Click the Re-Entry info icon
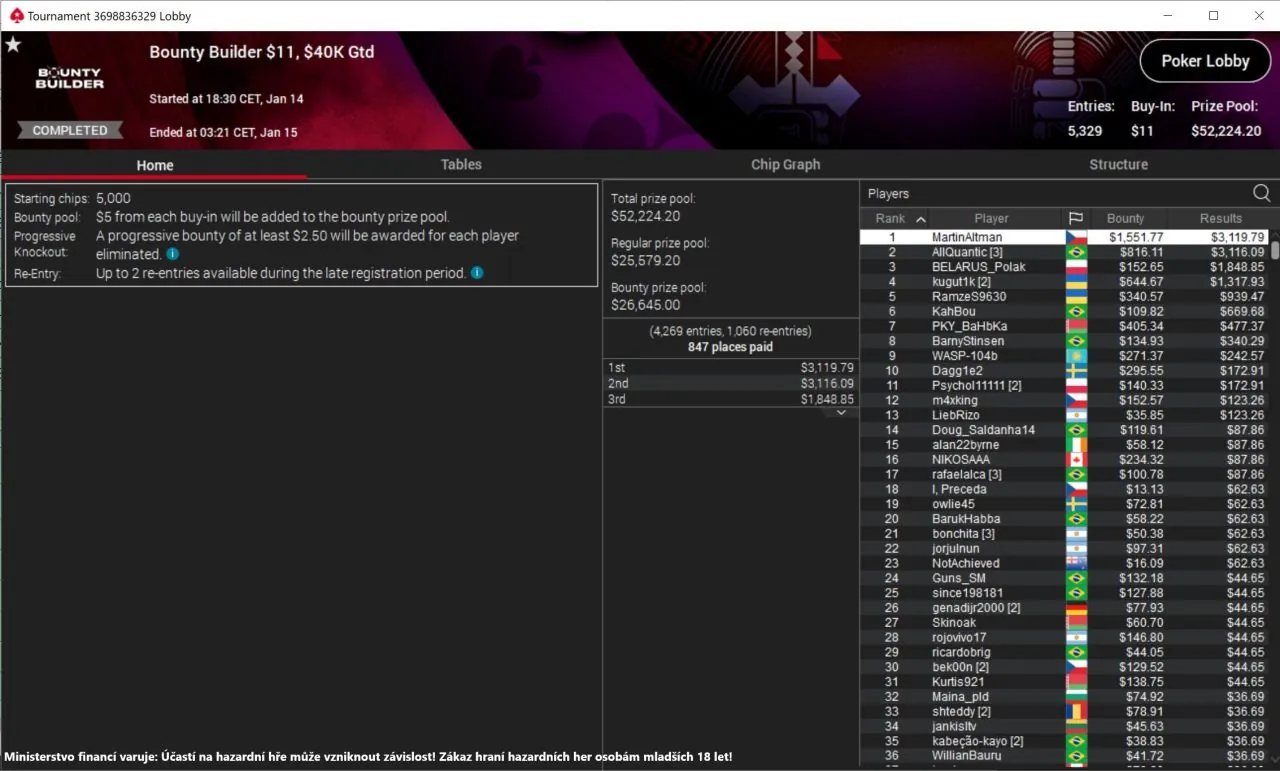1280x771 pixels. (477, 273)
